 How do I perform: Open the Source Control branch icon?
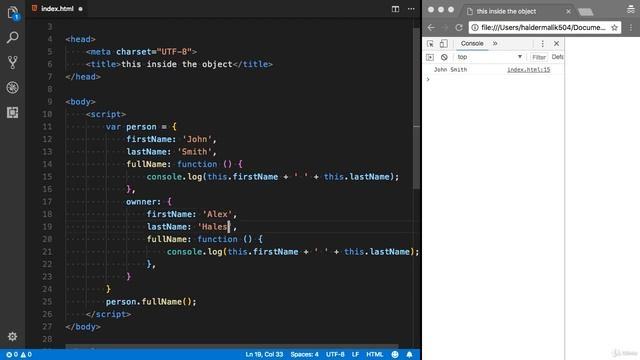(13, 62)
